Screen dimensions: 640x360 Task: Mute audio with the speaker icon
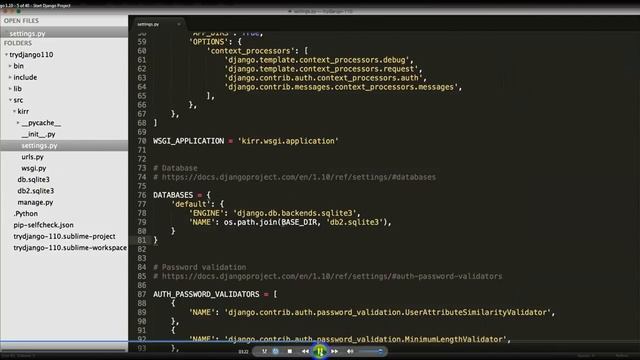[x=350, y=351]
